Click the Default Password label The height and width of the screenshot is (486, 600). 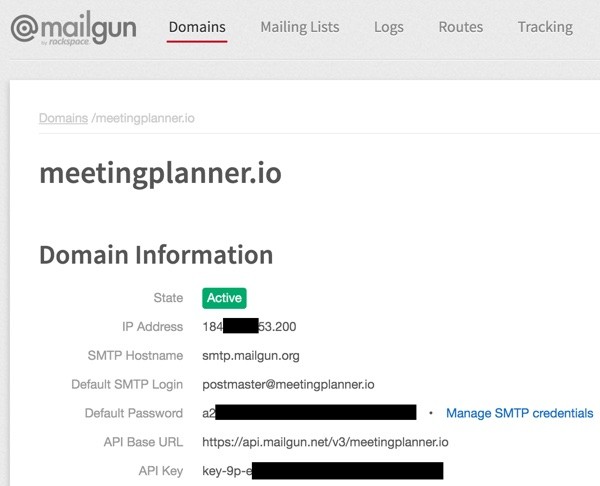click(x=134, y=413)
